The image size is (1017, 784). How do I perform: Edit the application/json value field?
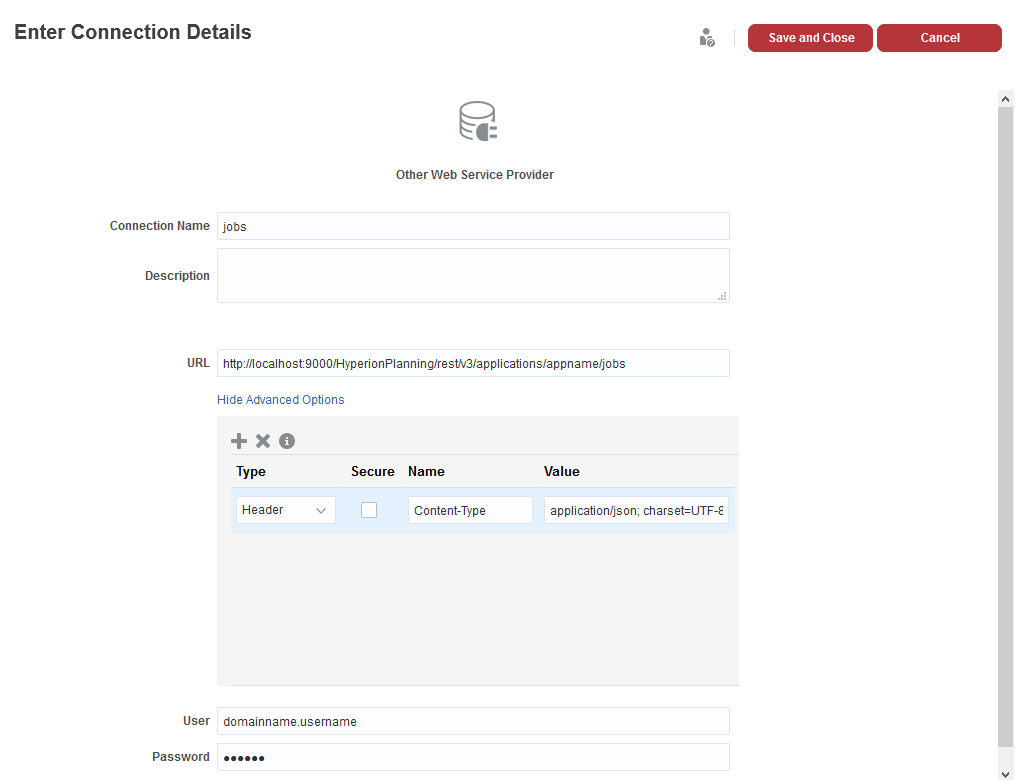[x=636, y=510]
